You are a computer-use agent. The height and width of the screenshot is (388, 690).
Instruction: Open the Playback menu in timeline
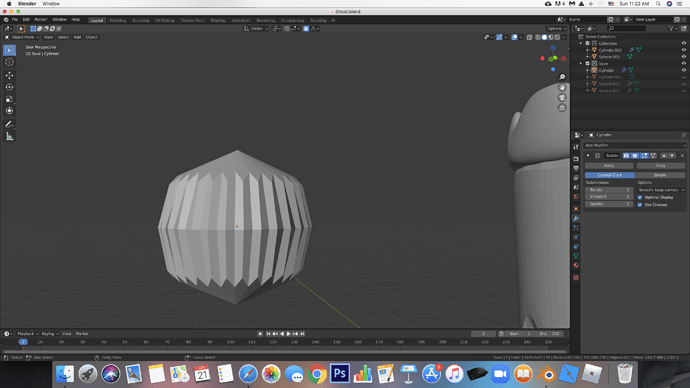pos(27,334)
